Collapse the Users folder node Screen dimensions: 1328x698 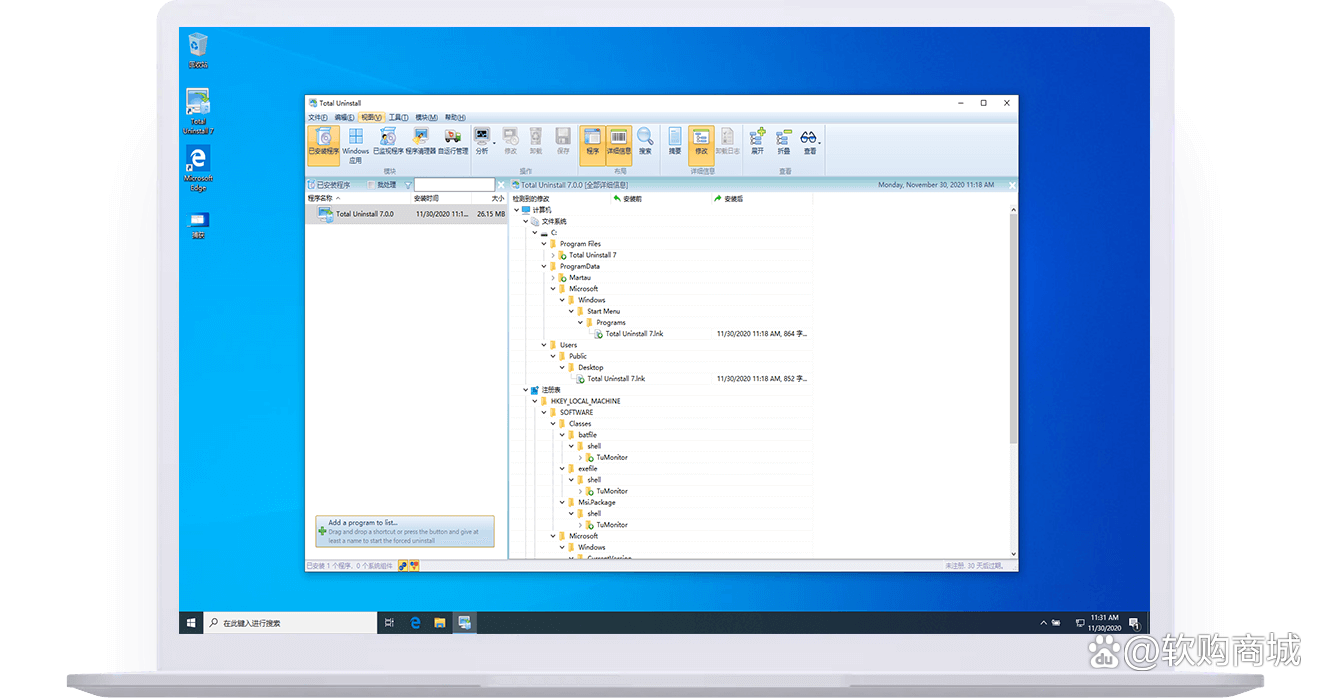pyautogui.click(x=544, y=345)
